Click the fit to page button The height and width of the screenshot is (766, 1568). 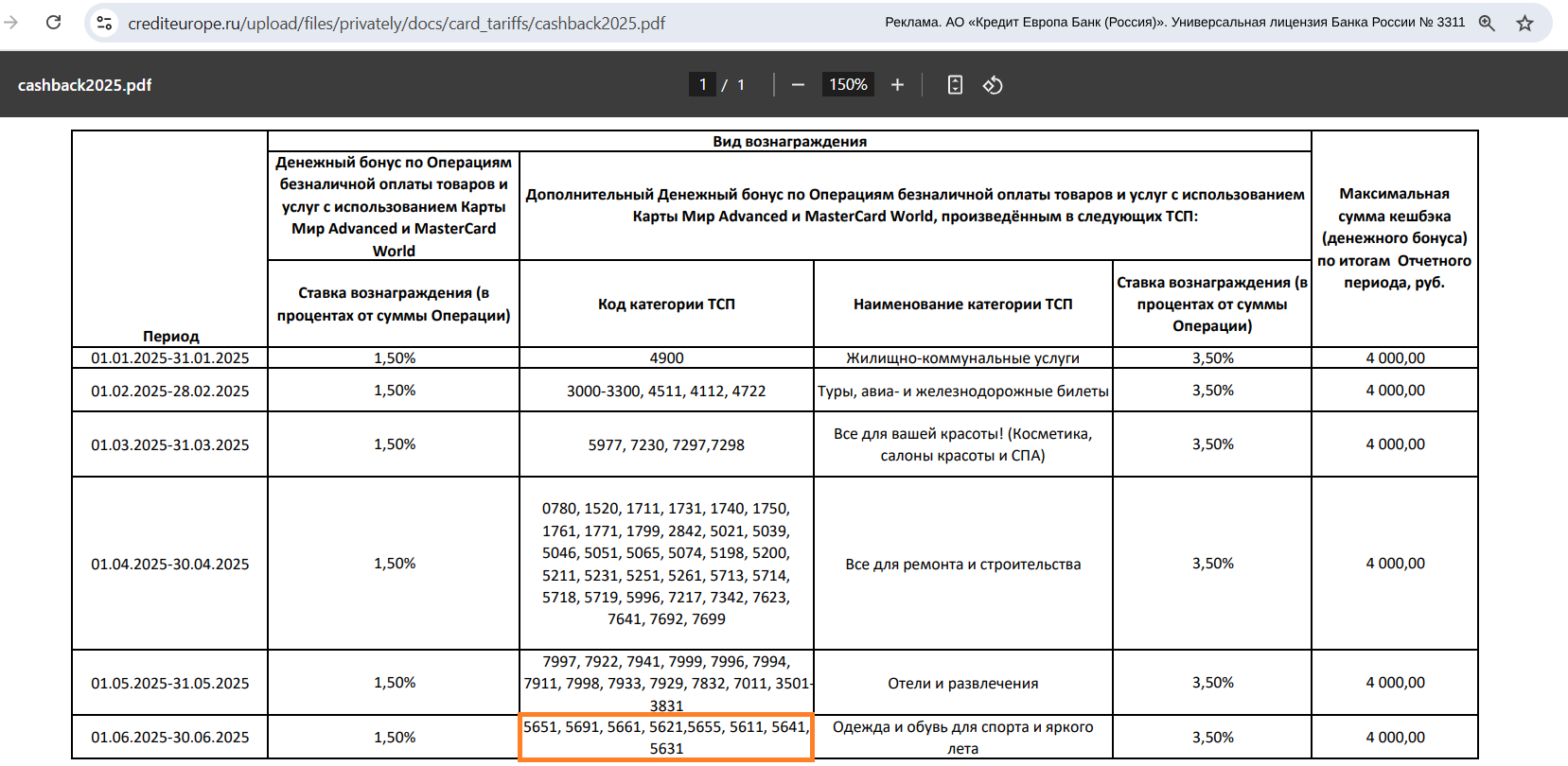(955, 84)
